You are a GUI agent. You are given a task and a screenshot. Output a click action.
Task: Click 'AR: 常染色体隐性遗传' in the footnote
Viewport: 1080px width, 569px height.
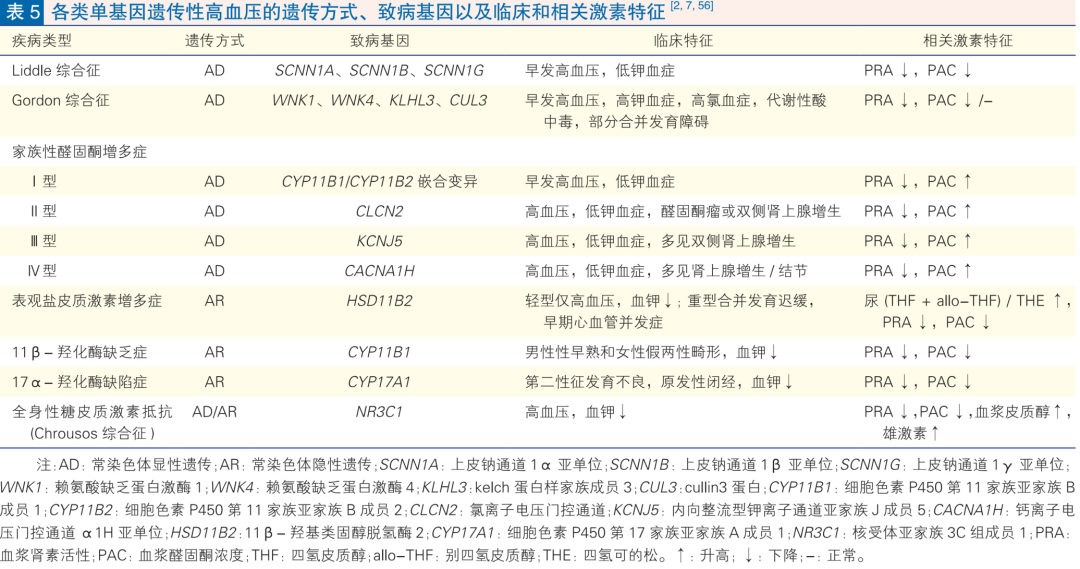coord(298,465)
